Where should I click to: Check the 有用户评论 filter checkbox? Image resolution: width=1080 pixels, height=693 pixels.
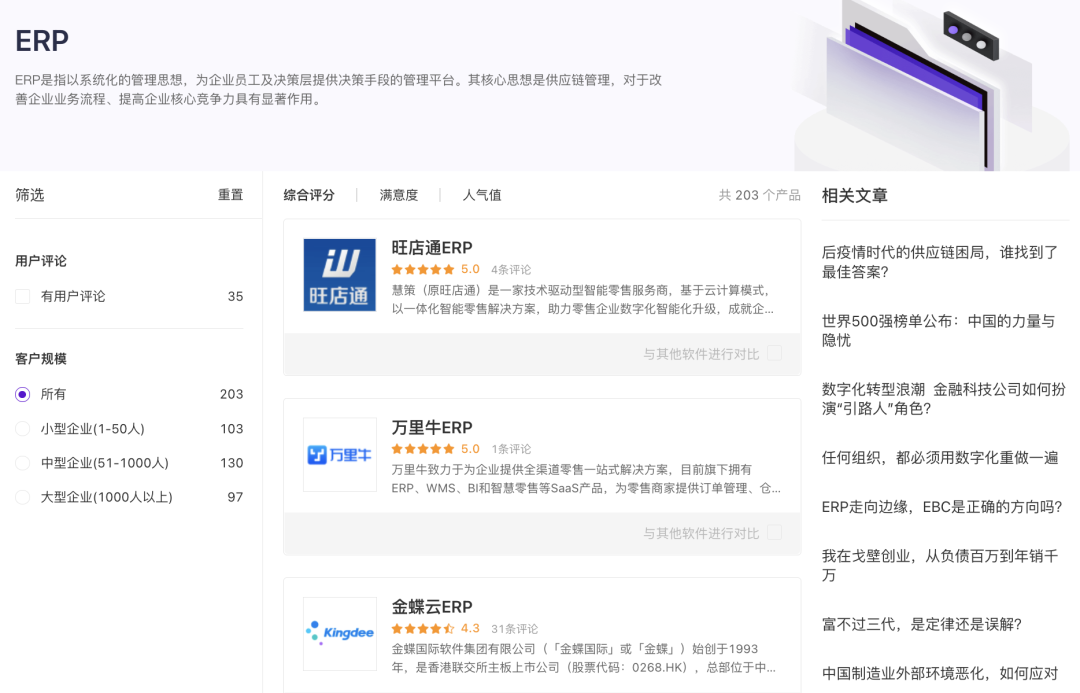[23, 296]
